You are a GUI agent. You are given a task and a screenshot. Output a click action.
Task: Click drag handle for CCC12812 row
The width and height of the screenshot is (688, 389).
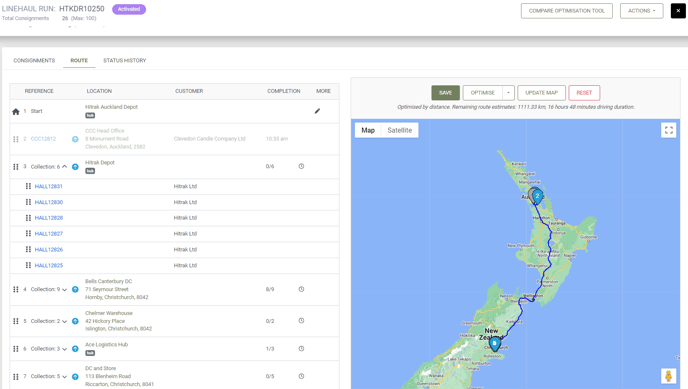(16, 139)
